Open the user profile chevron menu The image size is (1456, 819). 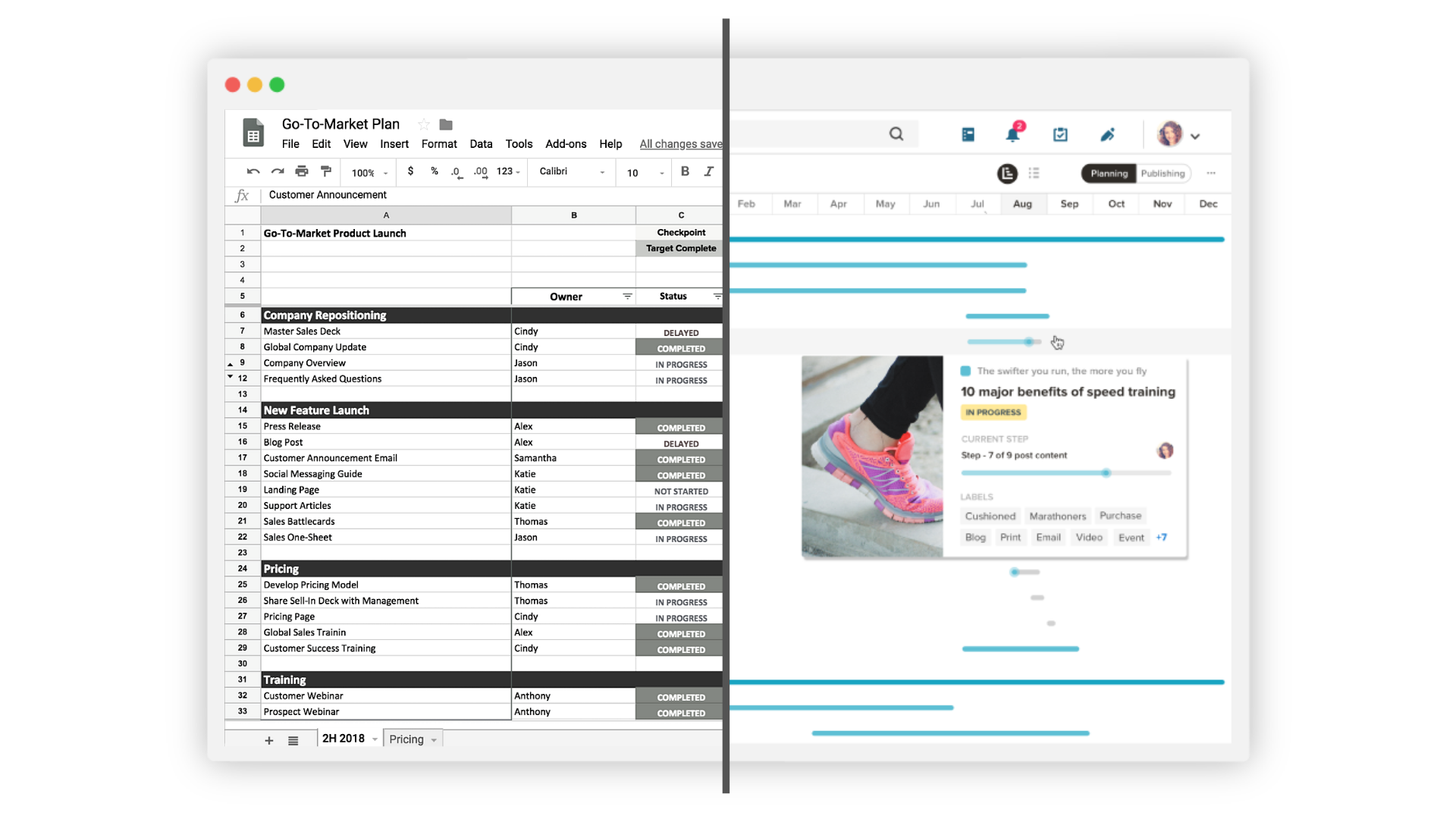click(x=1195, y=136)
